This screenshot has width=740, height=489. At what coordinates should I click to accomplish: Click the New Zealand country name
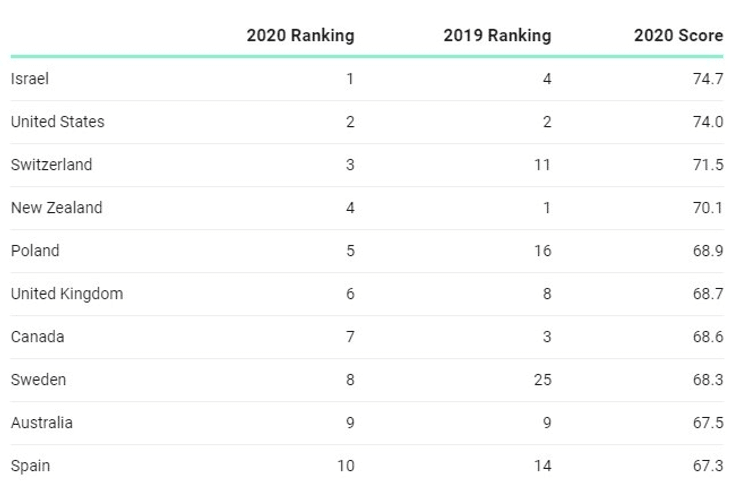coord(56,208)
